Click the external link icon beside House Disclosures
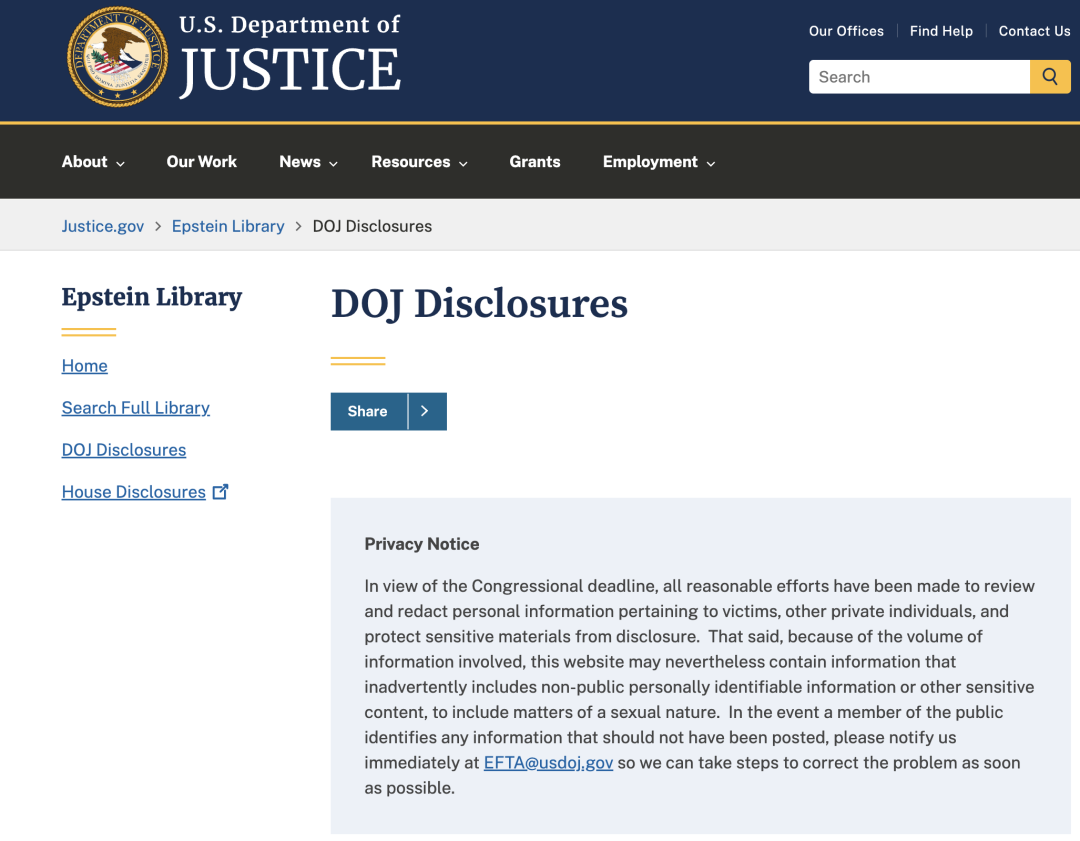Viewport: 1080px width, 841px height. 220,492
